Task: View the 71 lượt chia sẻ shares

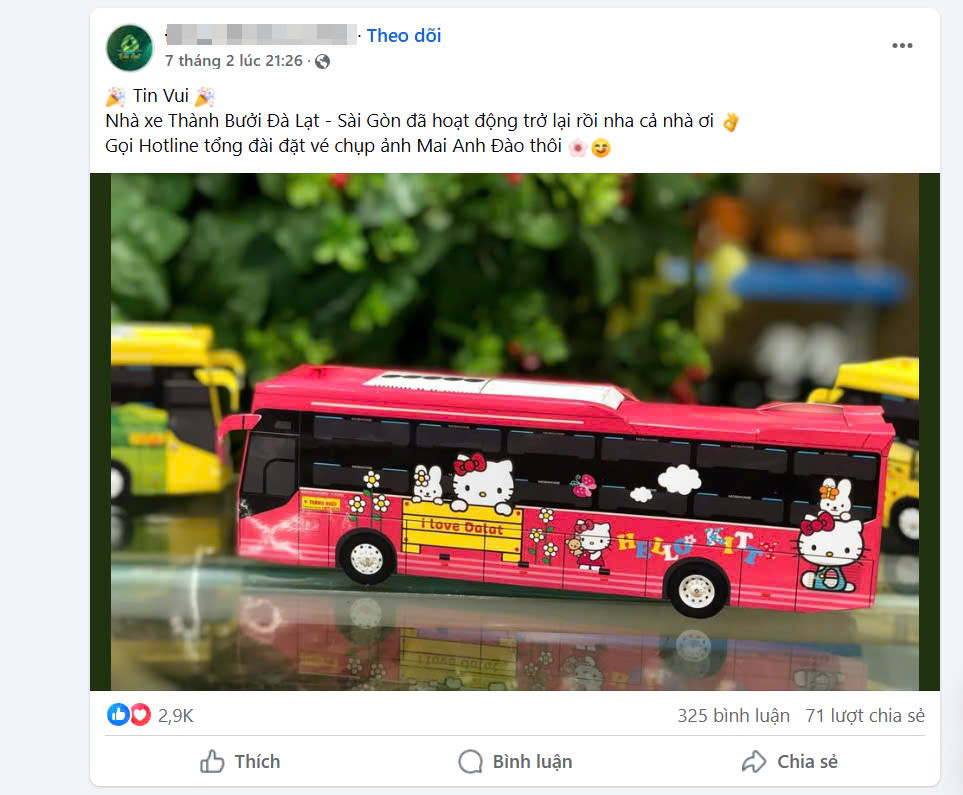Action: click(865, 716)
